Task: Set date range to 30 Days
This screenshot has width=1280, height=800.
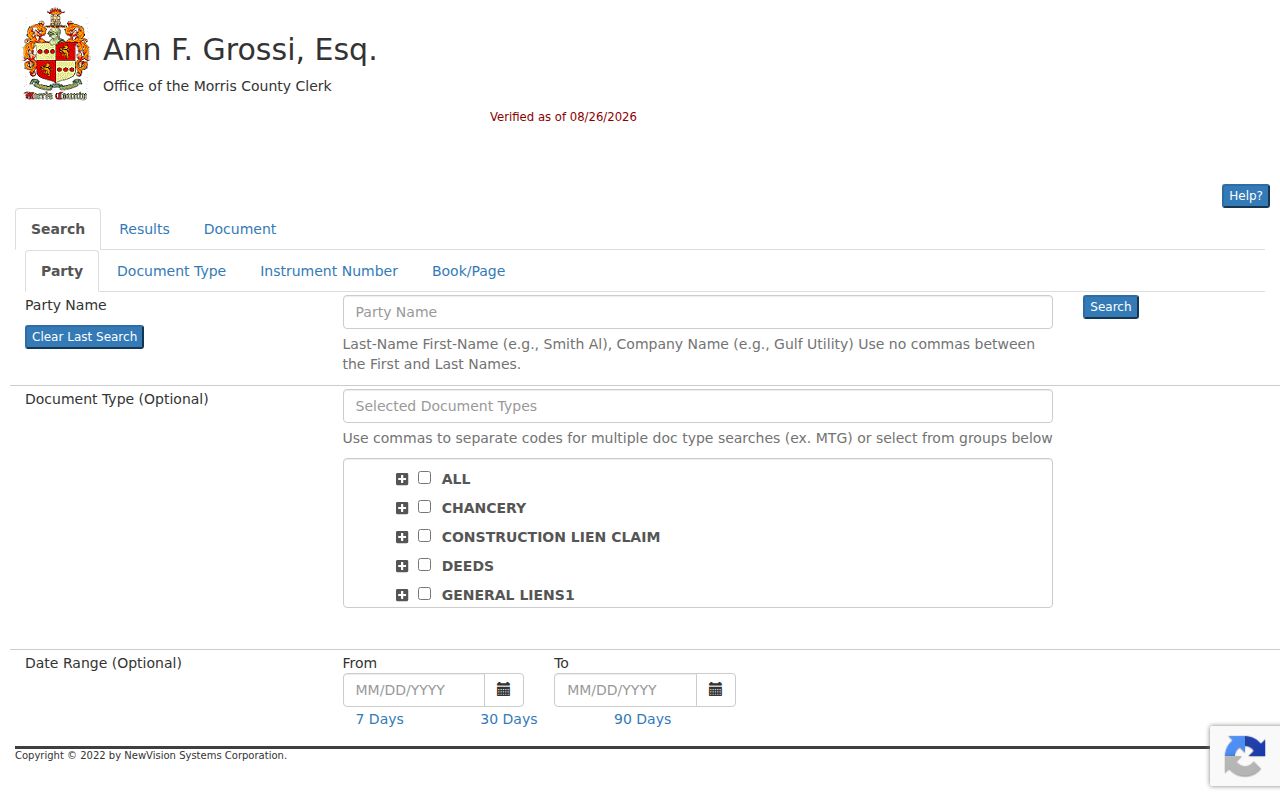Action: coord(509,719)
